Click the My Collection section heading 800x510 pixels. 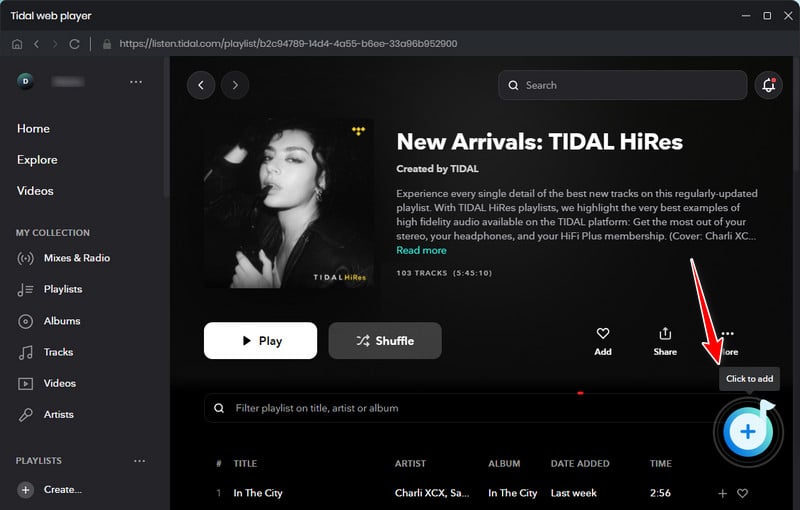pos(53,233)
